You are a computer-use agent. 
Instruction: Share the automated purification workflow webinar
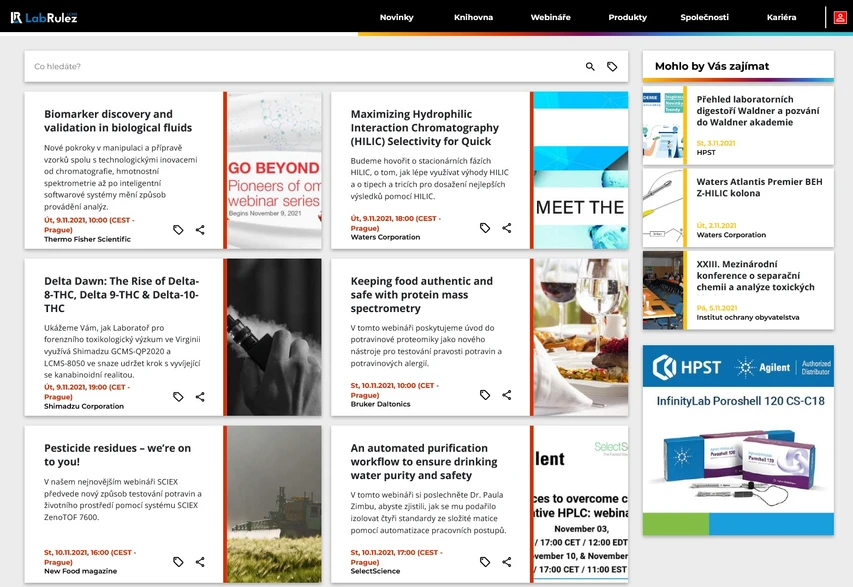click(x=506, y=561)
